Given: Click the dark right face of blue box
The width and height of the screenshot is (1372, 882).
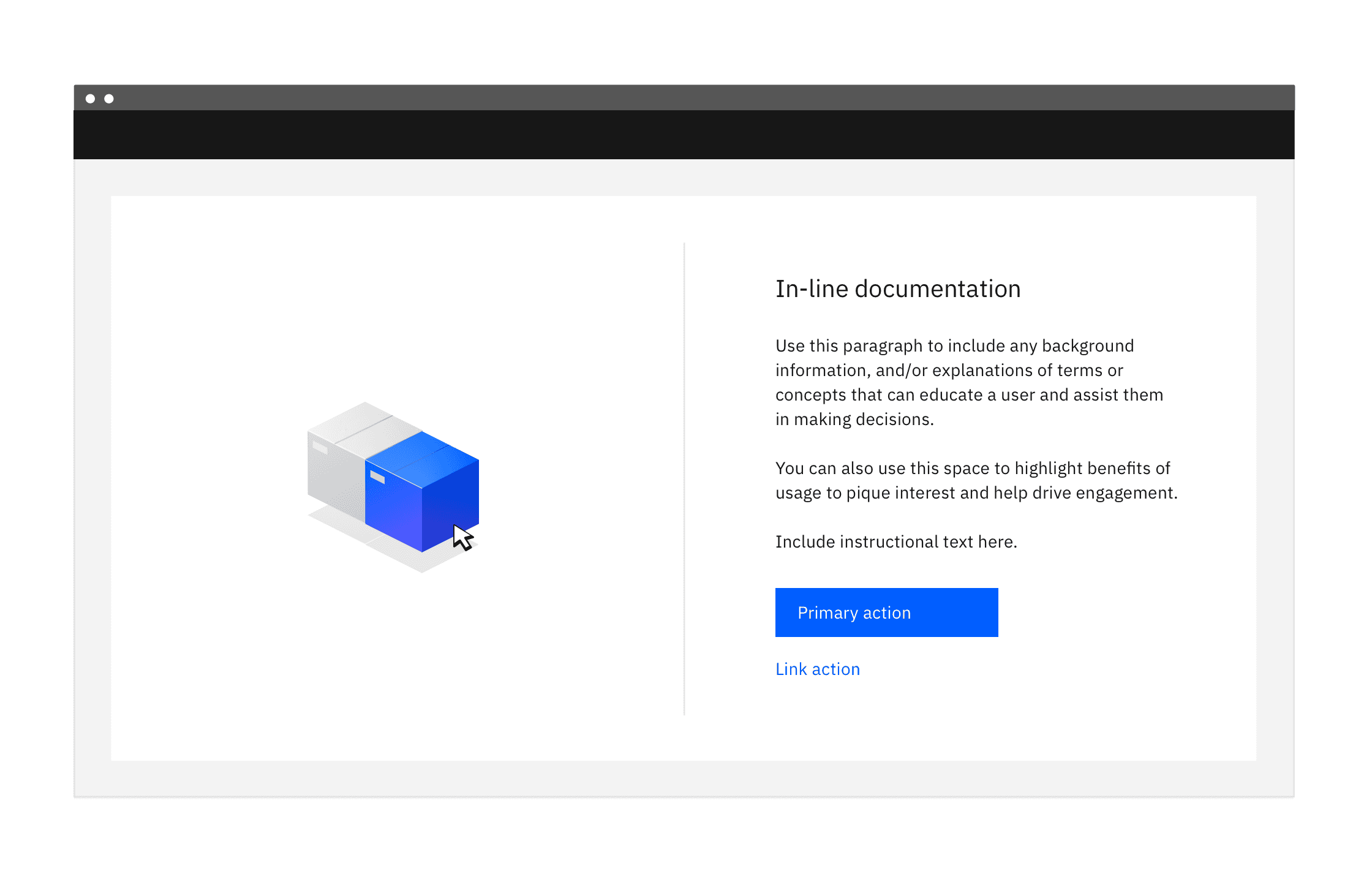Looking at the screenshot, I should [450, 502].
